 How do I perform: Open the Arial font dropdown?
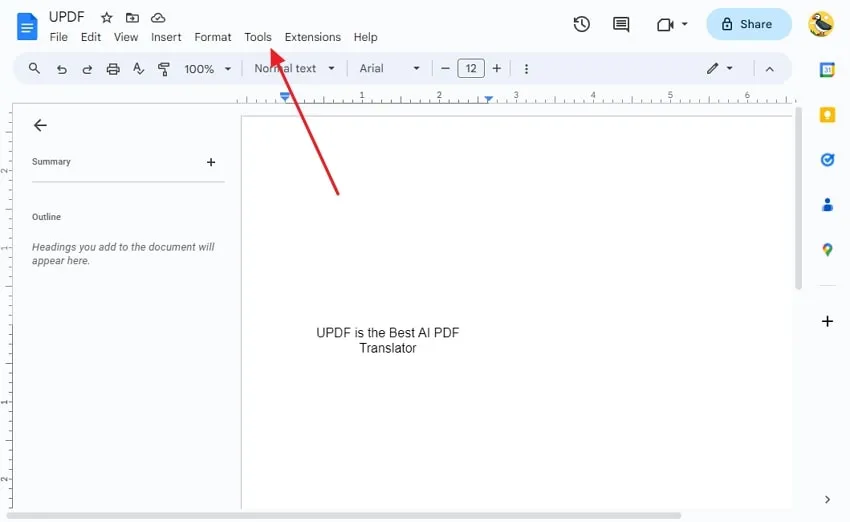coord(389,68)
